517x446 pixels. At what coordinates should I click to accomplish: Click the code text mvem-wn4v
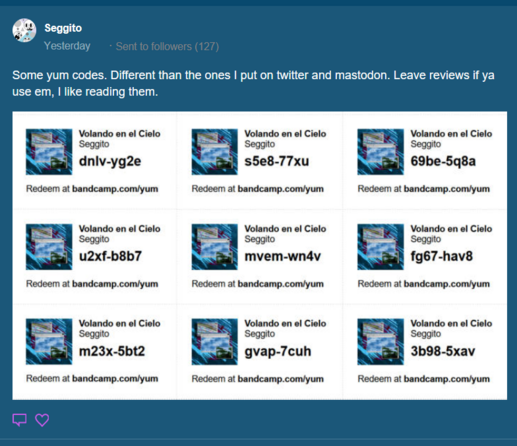click(x=283, y=256)
